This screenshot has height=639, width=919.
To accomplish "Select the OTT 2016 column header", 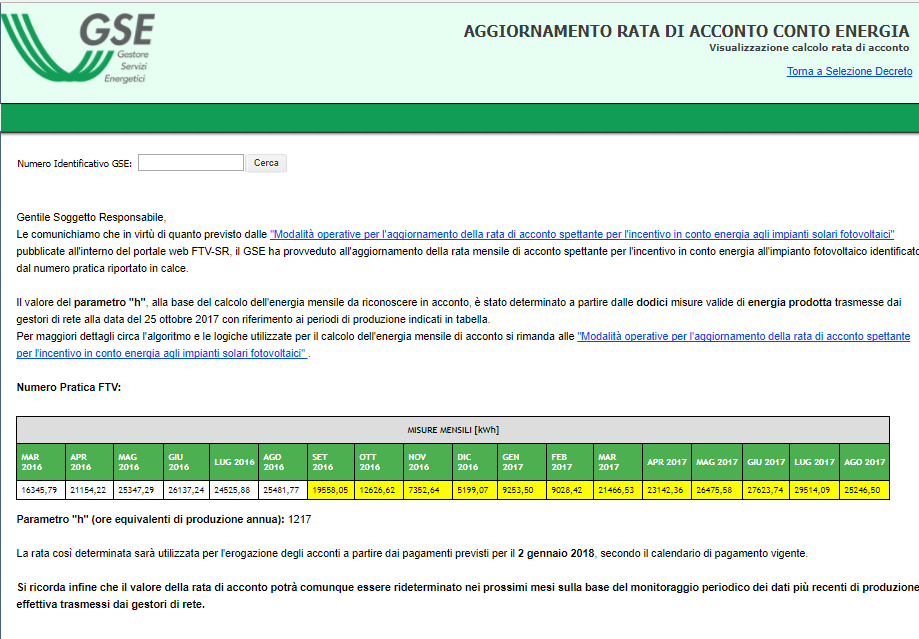I will click(379, 462).
